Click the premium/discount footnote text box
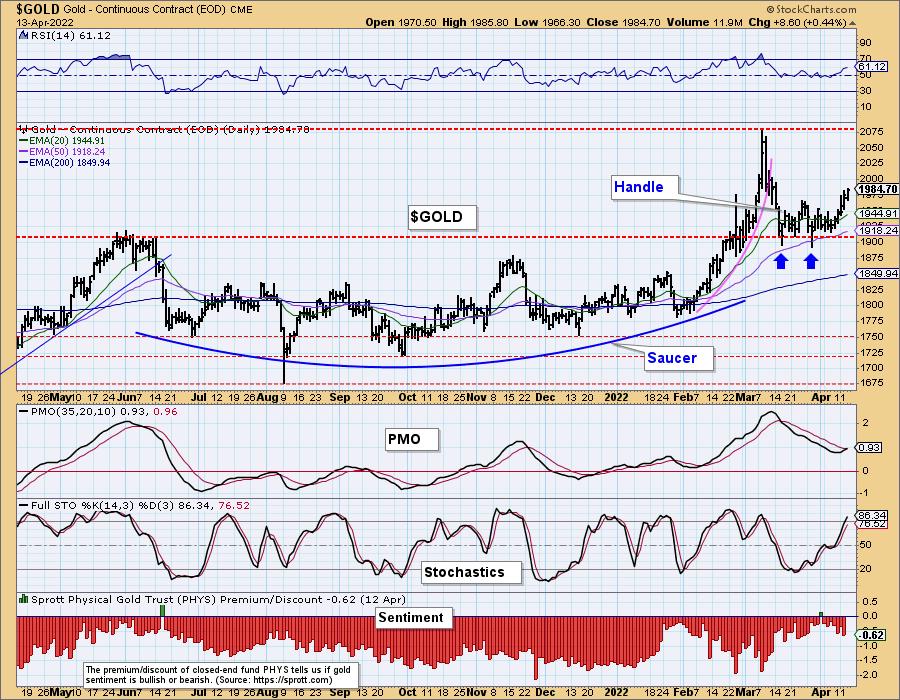900x700 pixels. (x=221, y=675)
